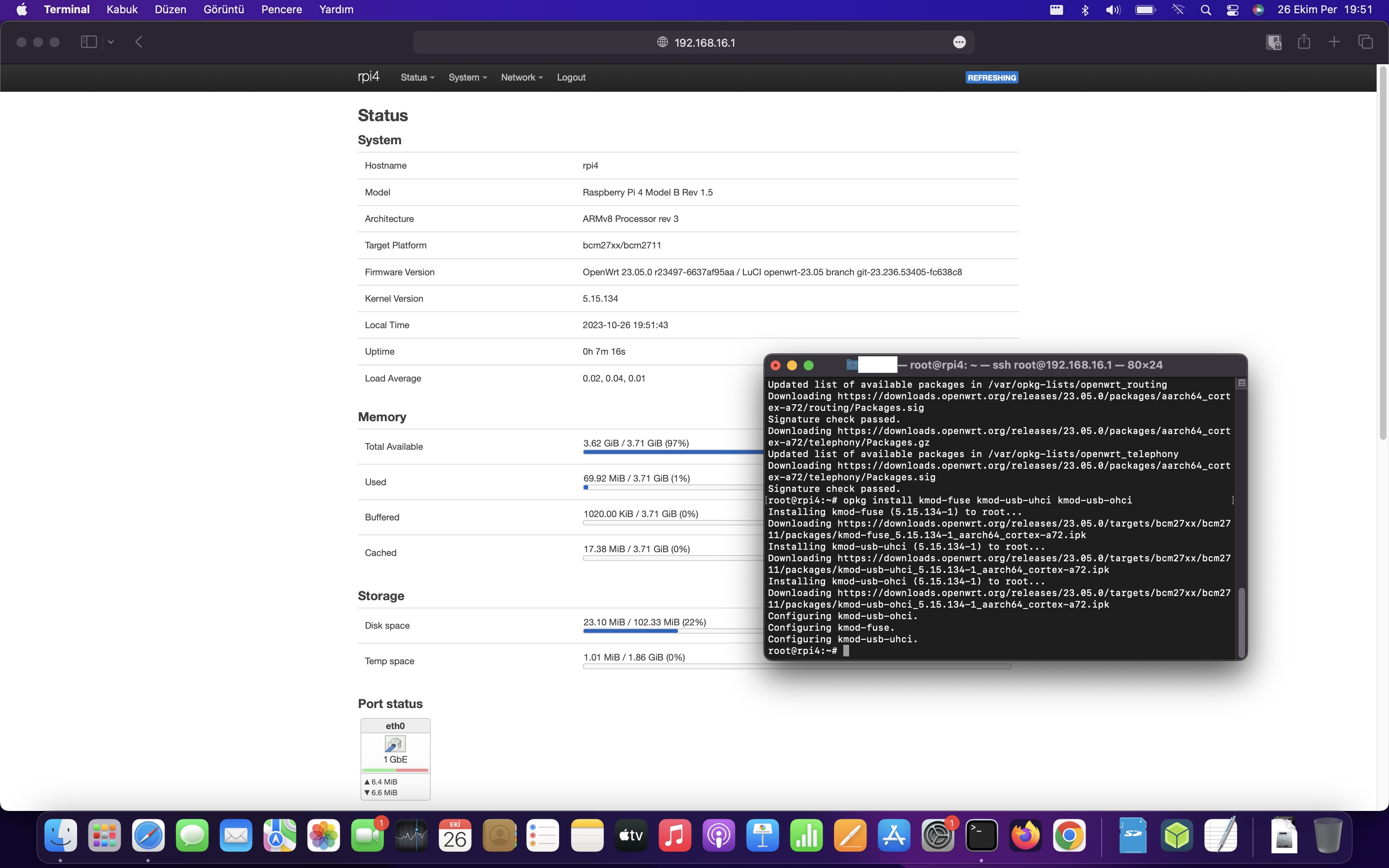Open the Trash in the Dock

click(1327, 835)
